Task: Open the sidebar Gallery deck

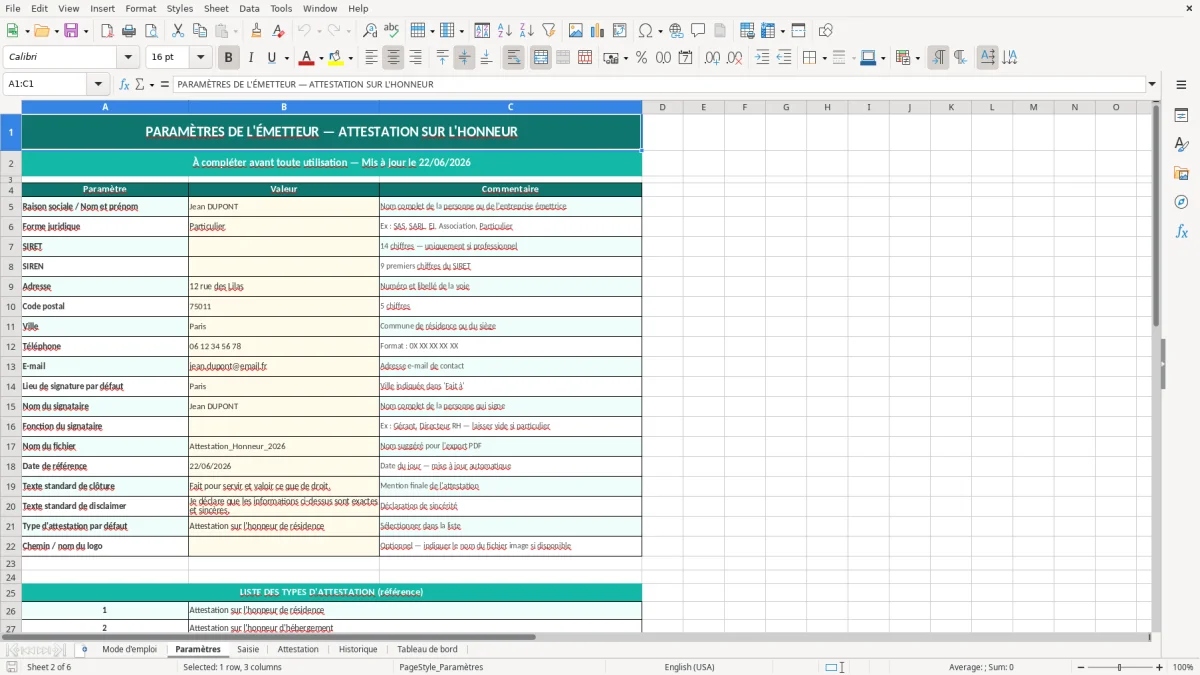Action: [x=1181, y=173]
